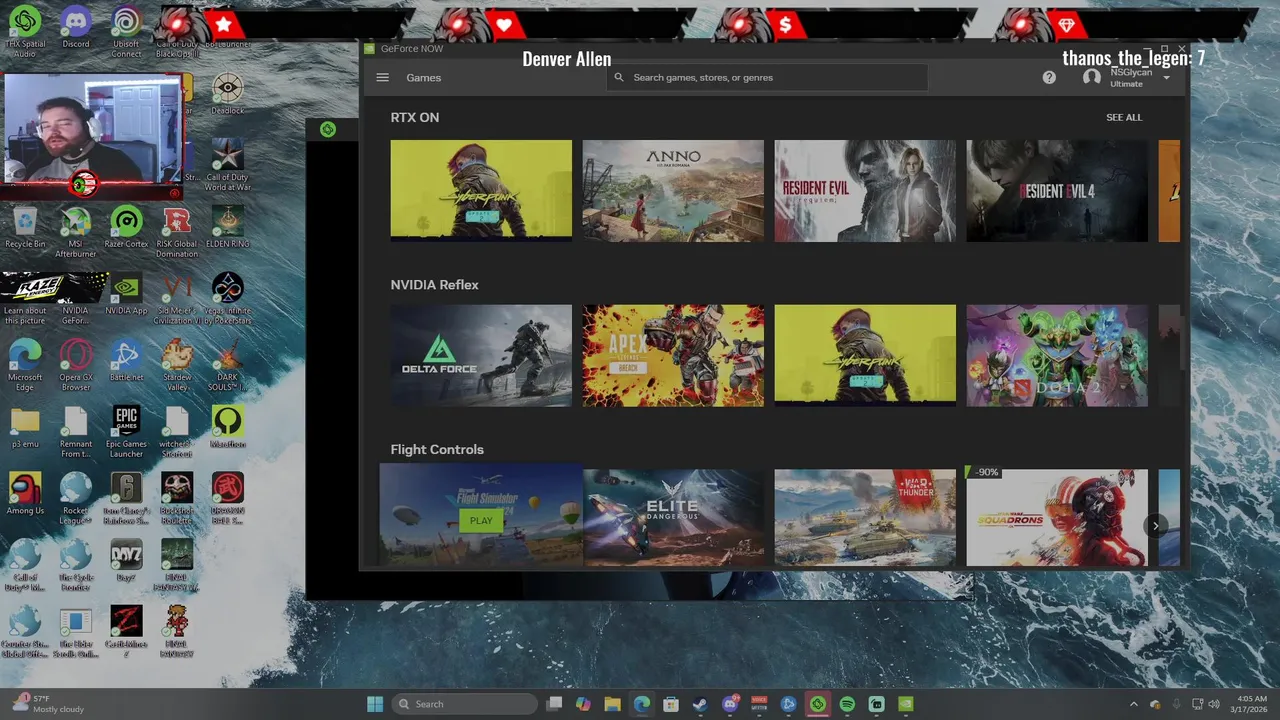The height and width of the screenshot is (720, 1280).
Task: Open Steam from the taskbar
Action: pyautogui.click(x=700, y=704)
